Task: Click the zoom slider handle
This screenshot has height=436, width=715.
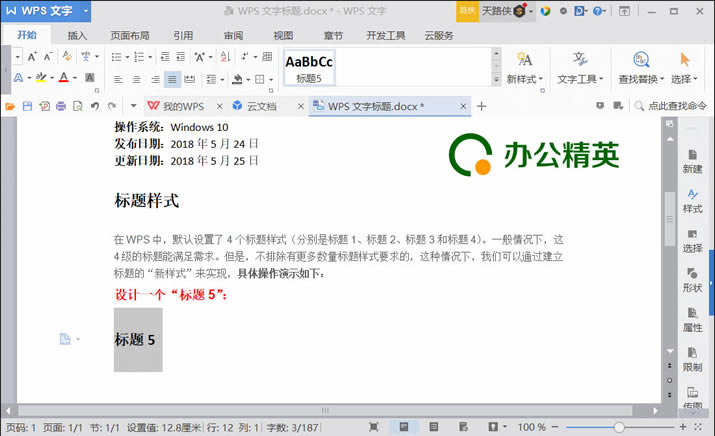Action: [619, 427]
